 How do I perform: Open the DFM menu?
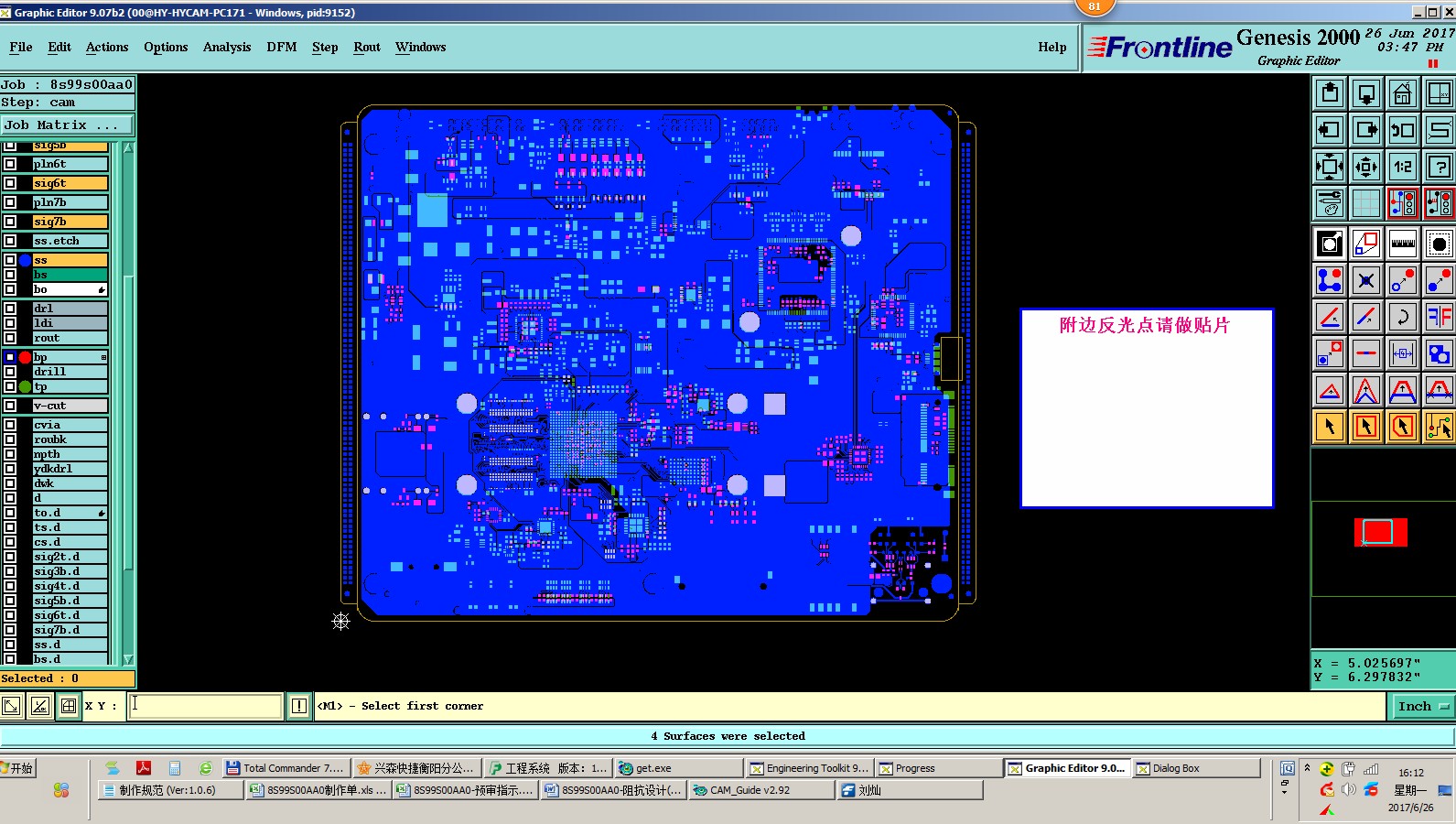tap(282, 48)
